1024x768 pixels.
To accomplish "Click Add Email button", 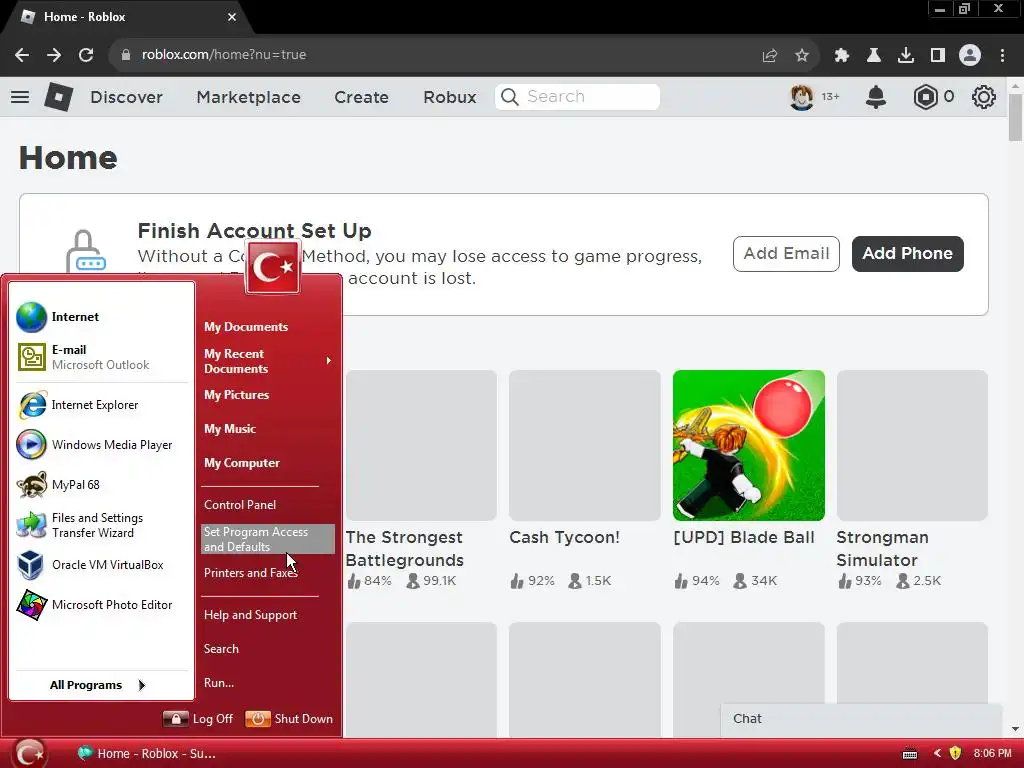I will pyautogui.click(x=786, y=253).
